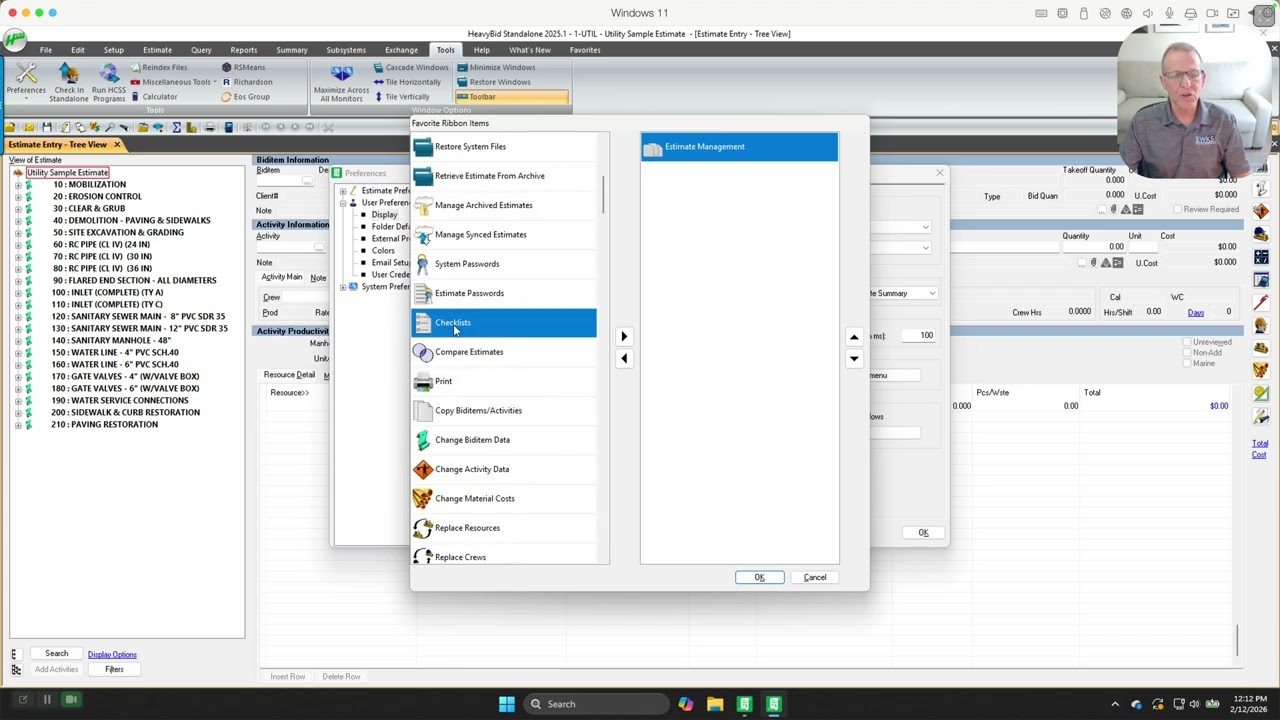Click Maximize Across All Monitors
Viewport: 1280px width, 720px height.
(341, 82)
